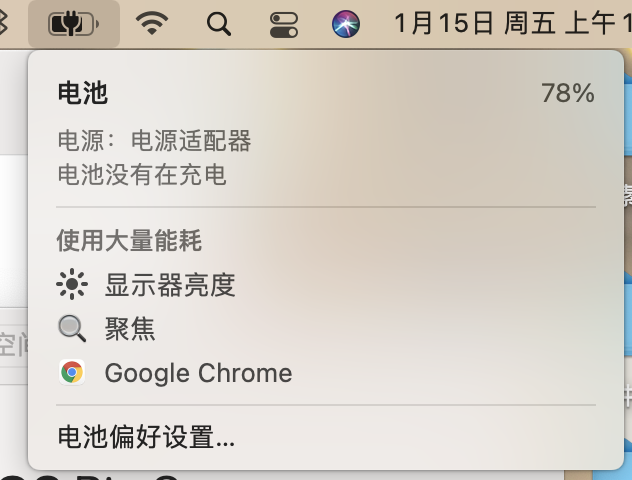Open 电池偏好设置... preferences

click(146, 437)
